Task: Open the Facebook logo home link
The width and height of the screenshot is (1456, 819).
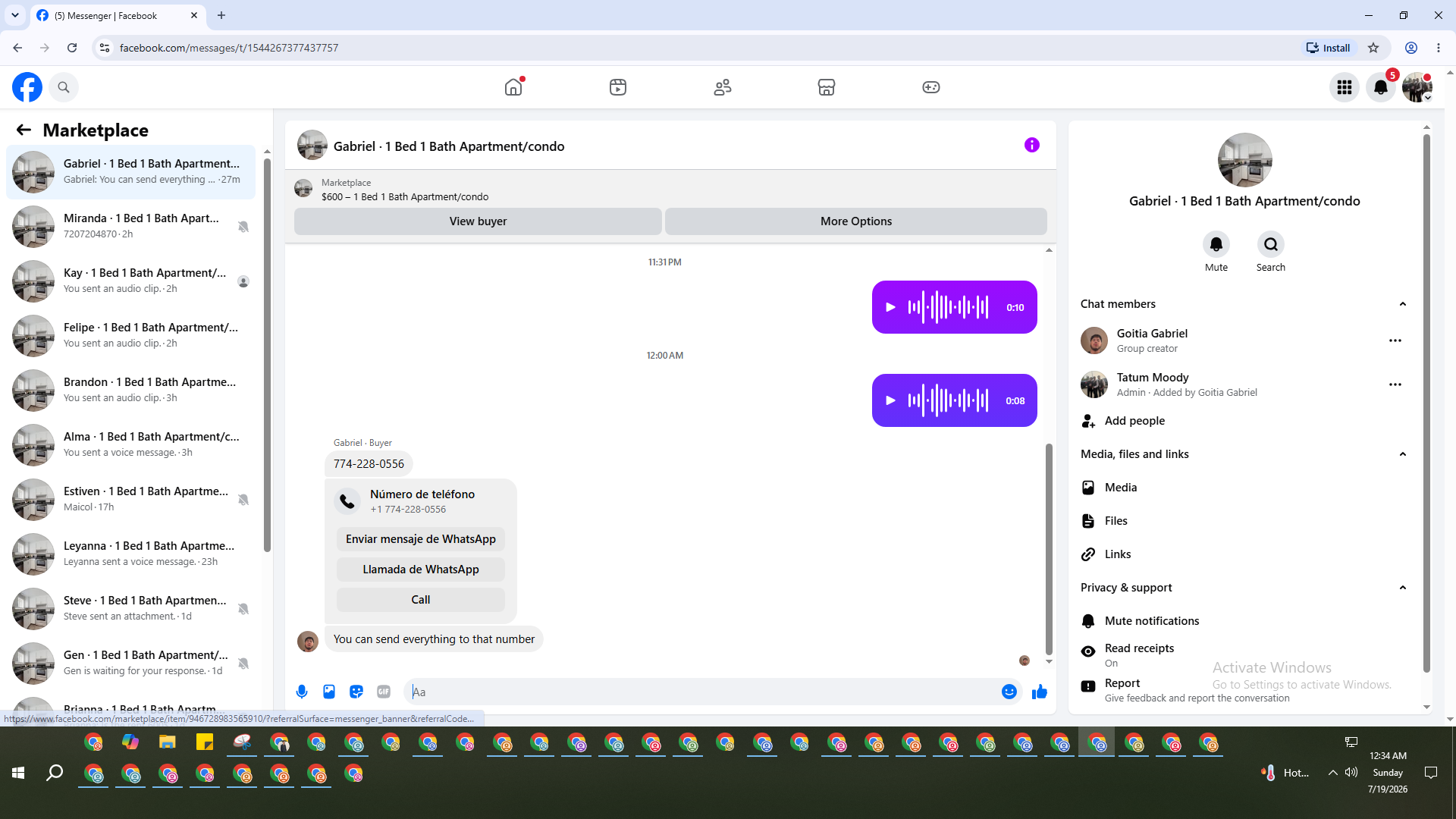Action: [27, 87]
